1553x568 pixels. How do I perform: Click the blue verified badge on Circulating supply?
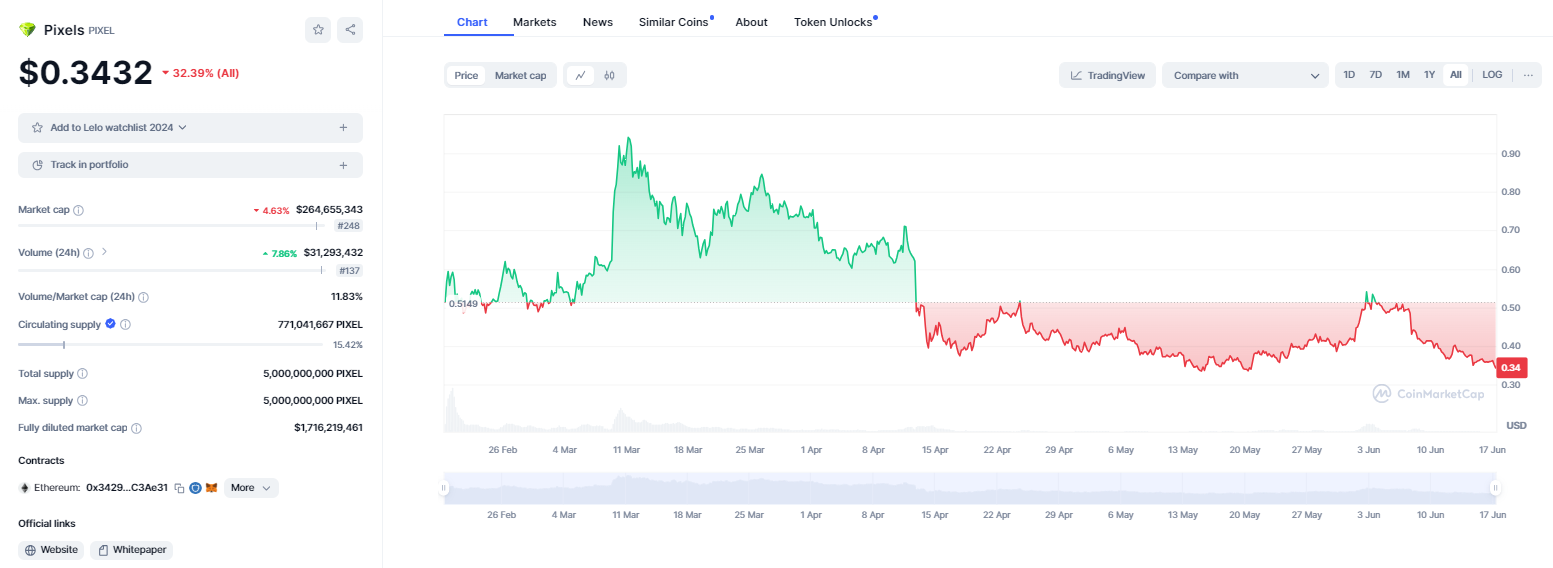click(x=110, y=324)
